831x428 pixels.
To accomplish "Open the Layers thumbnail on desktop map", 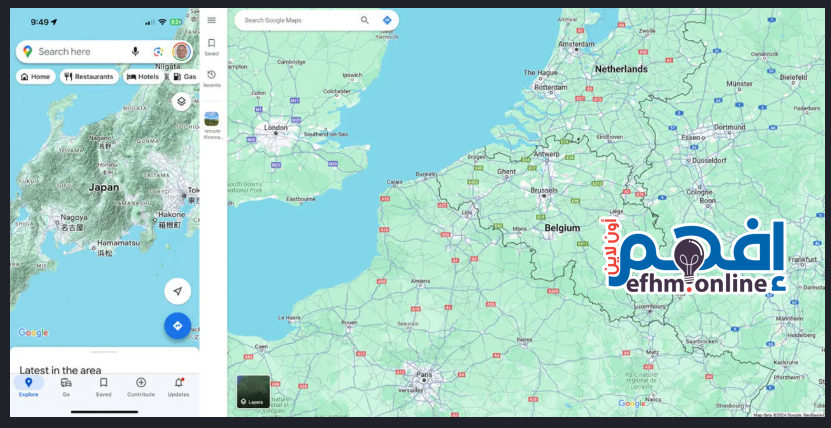I will point(253,391).
